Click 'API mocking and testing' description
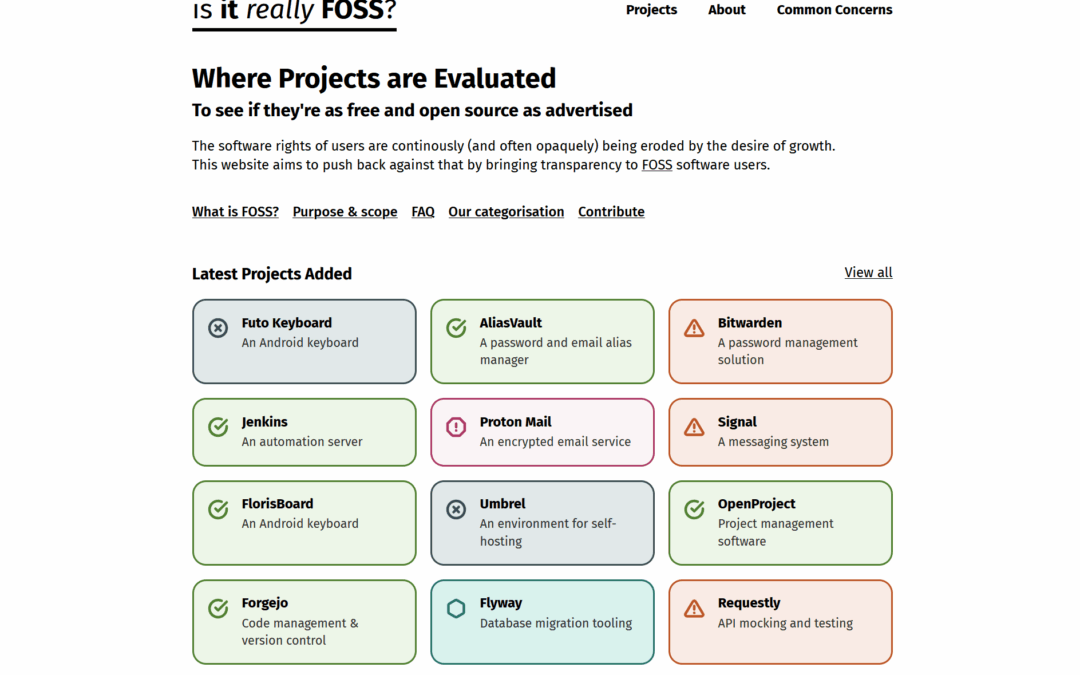This screenshot has height=675, width=1080. point(785,623)
